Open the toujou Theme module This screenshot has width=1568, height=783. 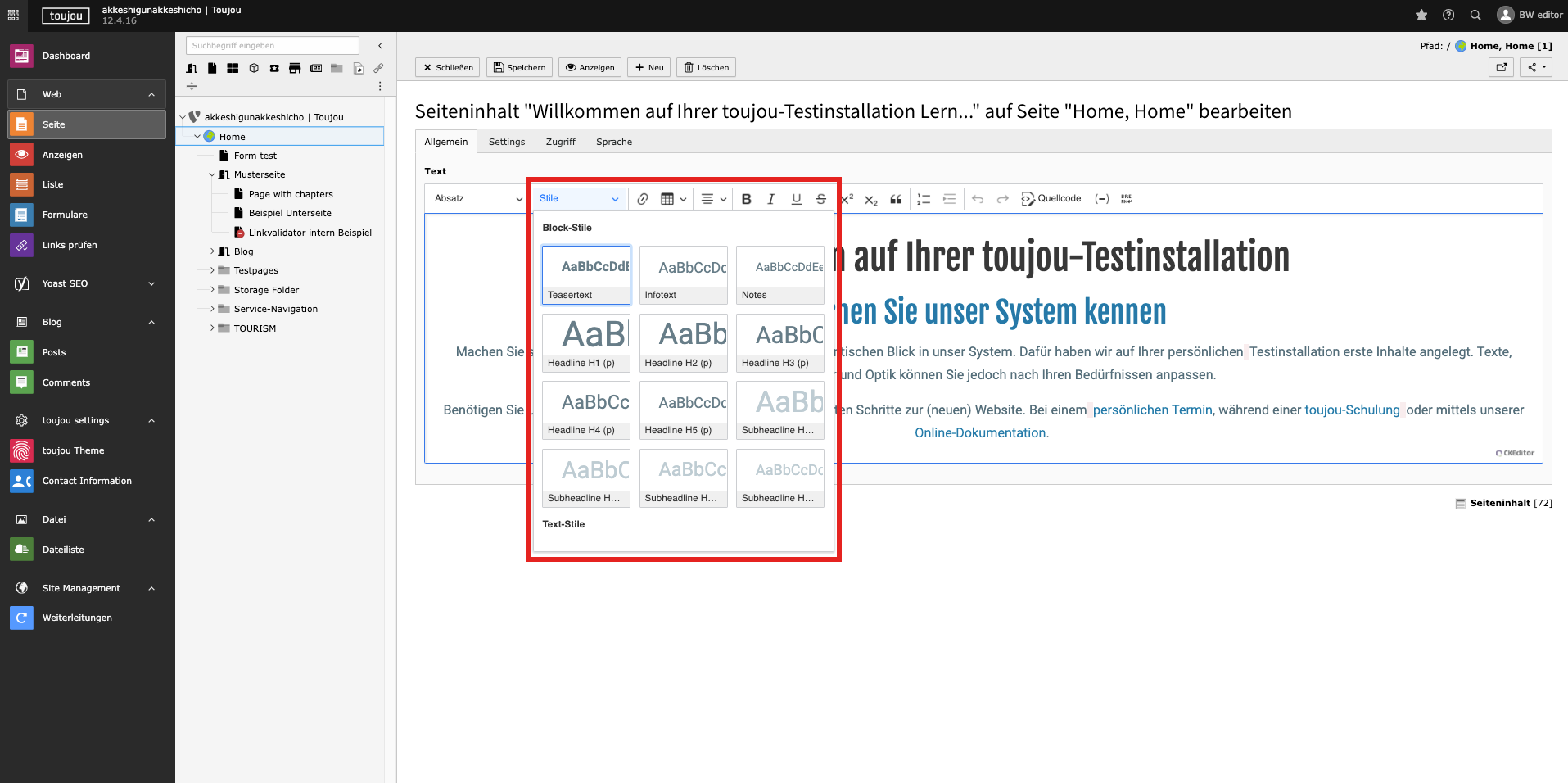click(88, 450)
